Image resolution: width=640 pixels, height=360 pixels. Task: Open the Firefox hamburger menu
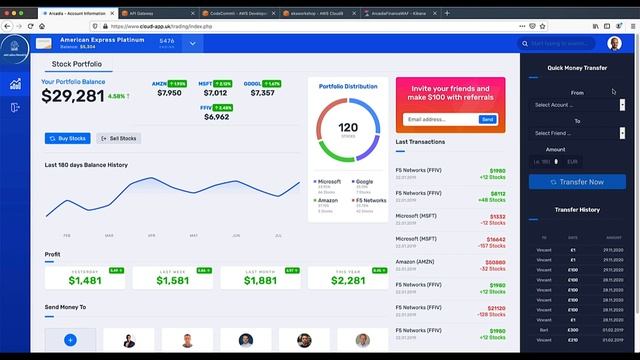[633, 26]
